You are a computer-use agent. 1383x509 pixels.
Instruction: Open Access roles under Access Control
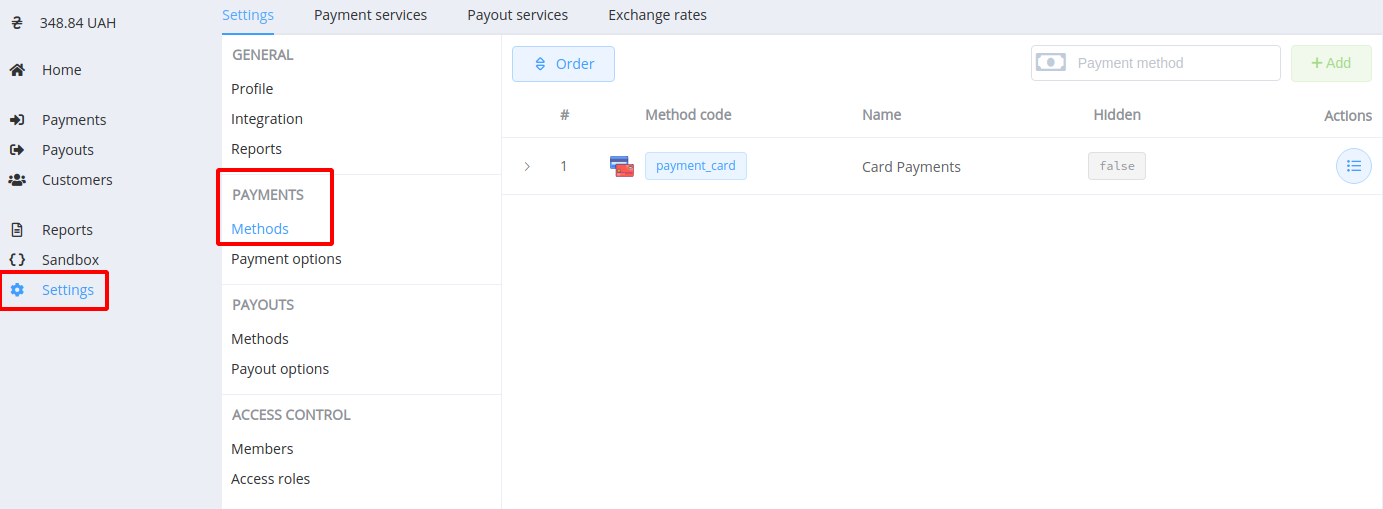coord(270,479)
